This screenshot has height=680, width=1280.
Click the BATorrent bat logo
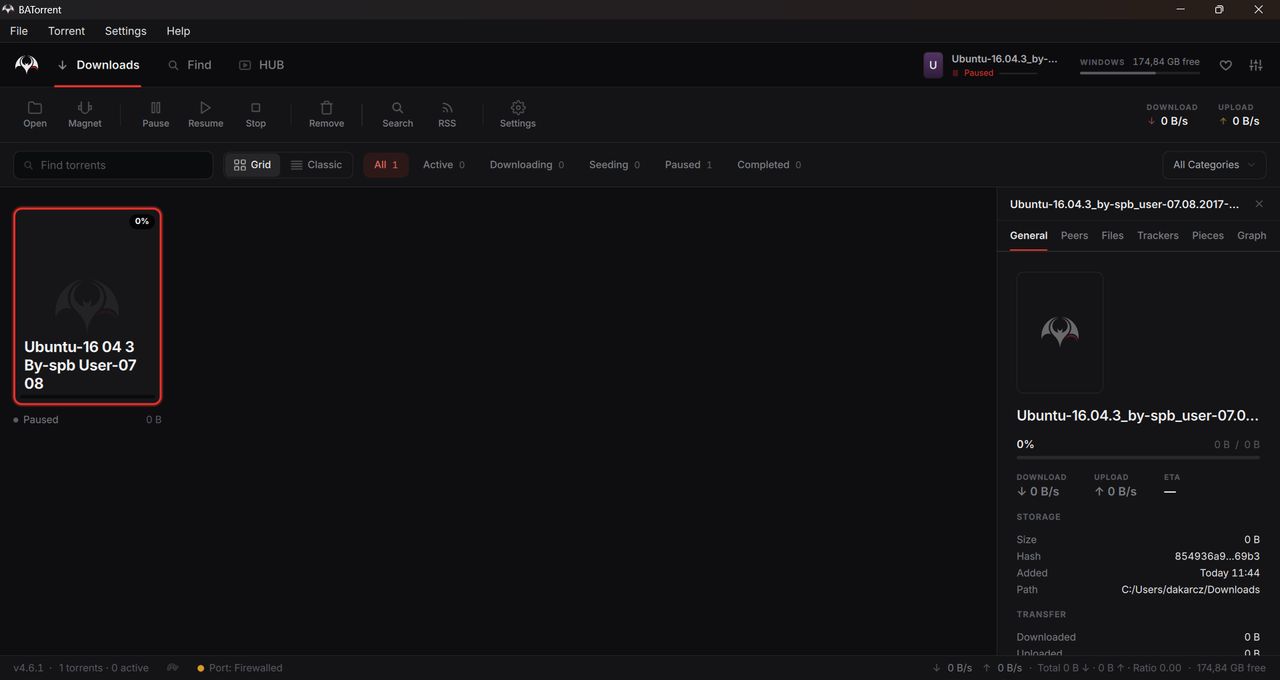[27, 65]
